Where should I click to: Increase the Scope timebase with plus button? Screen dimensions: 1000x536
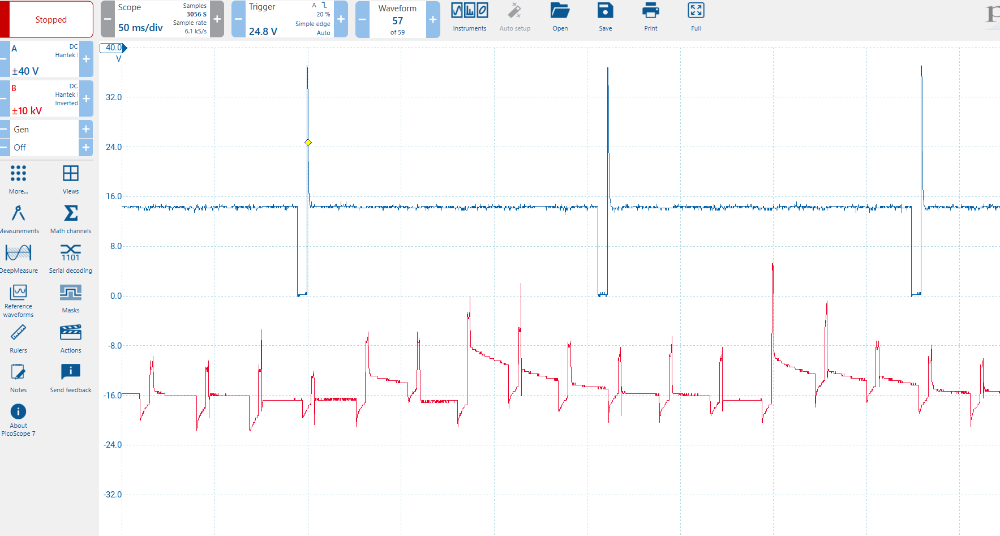(x=216, y=20)
